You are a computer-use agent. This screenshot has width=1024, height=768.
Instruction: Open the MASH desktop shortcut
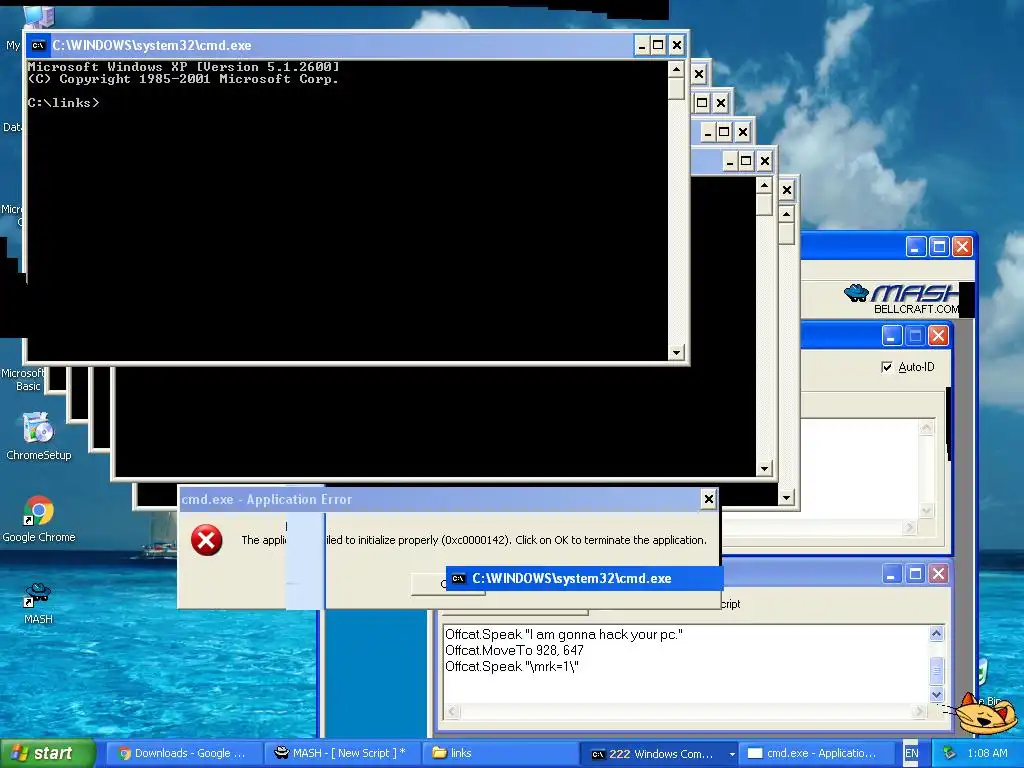pyautogui.click(x=38, y=603)
